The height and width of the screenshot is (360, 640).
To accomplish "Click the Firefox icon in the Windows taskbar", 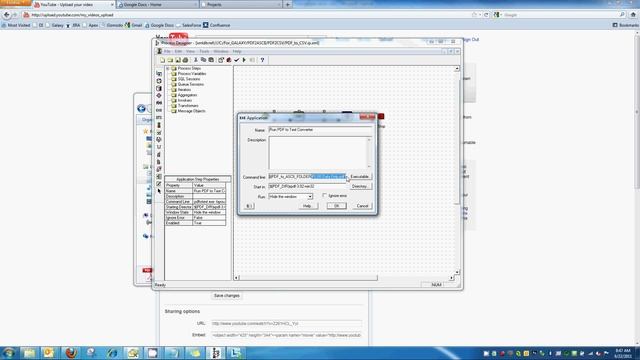I will click(x=71, y=353).
